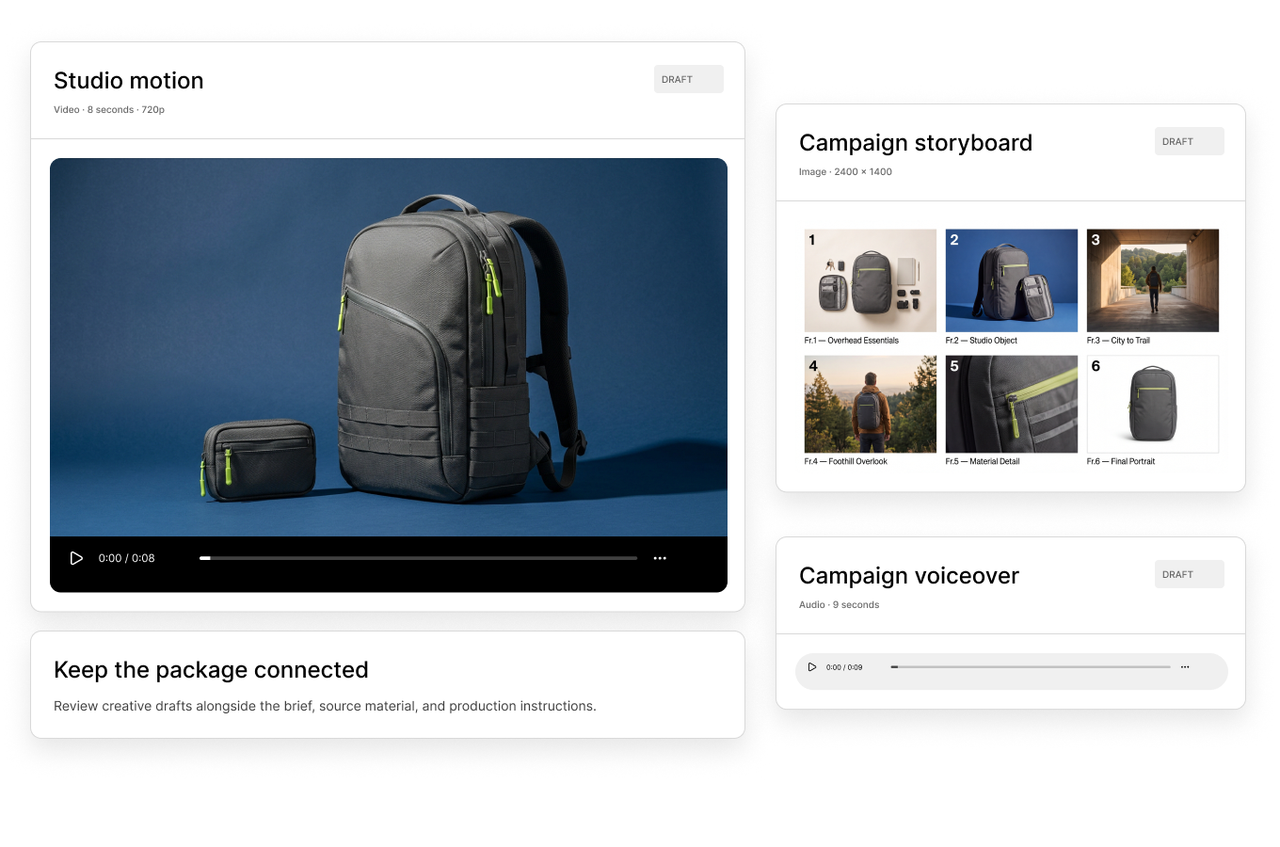
Task: Click the backpack video preview frame
Action: (389, 347)
